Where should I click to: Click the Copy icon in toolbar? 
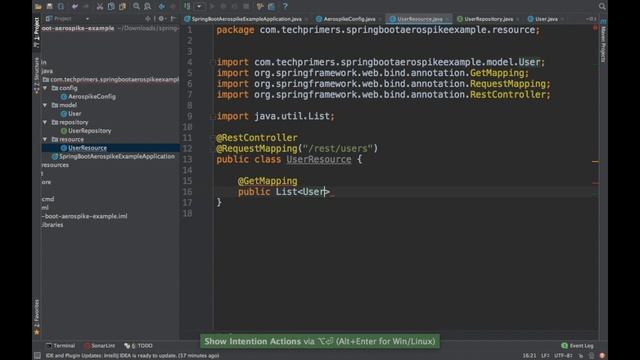pos(111,6)
